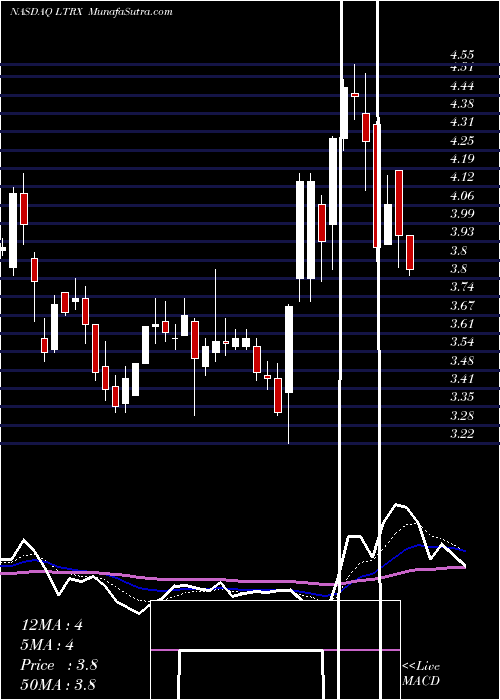Click the 3.41 price level label
500x700 pixels.
tap(462, 379)
